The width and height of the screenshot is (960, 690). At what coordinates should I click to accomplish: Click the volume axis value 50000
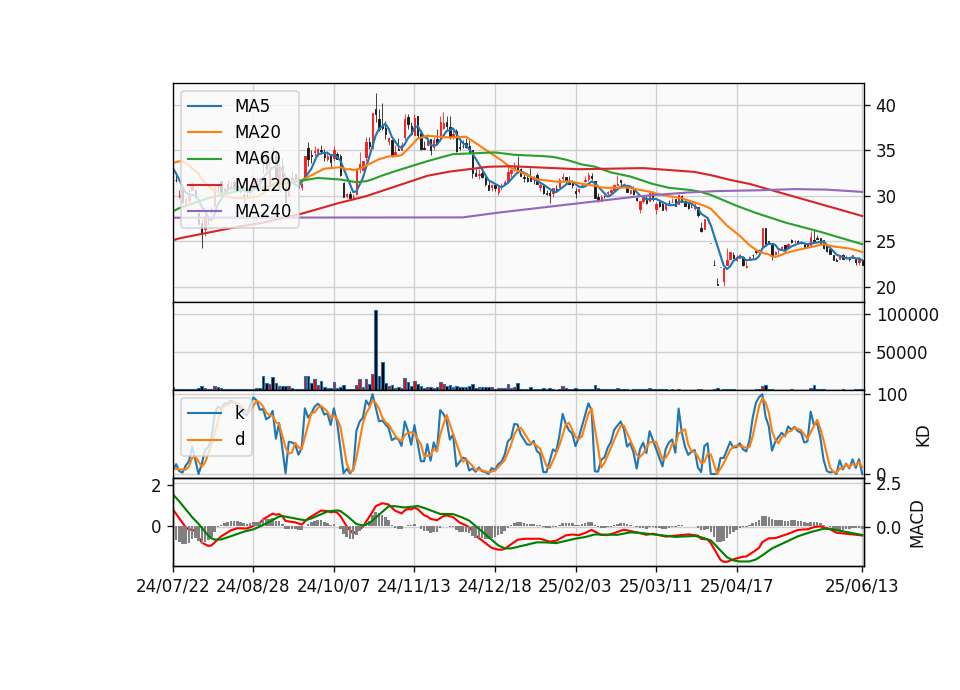coord(902,353)
